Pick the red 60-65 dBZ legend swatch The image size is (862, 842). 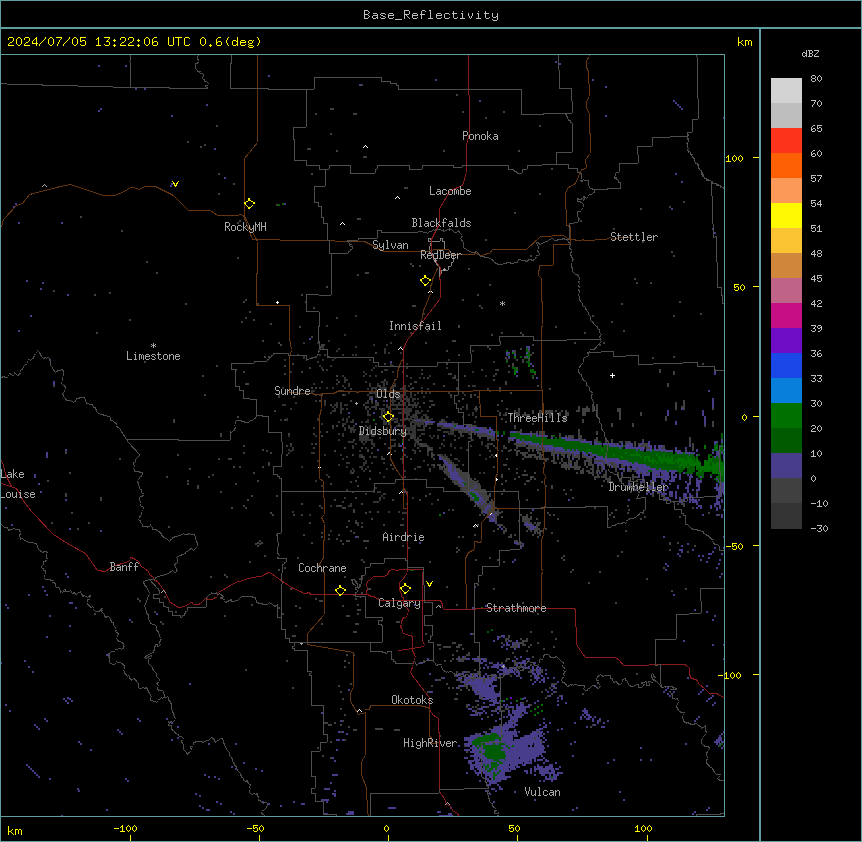click(x=786, y=141)
